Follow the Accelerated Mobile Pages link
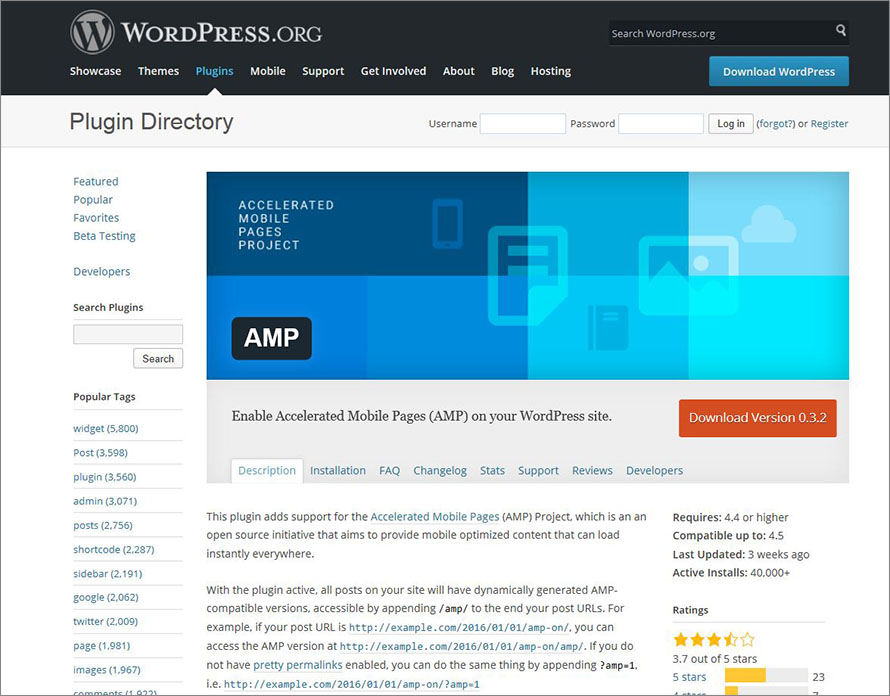The height and width of the screenshot is (696, 890). click(435, 517)
